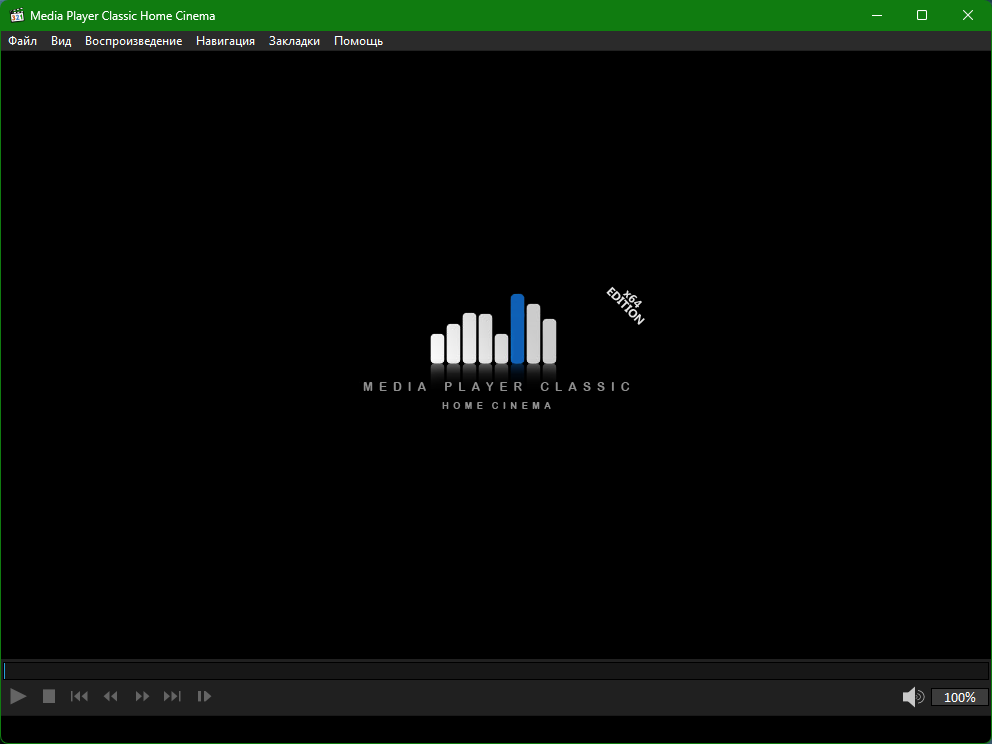Open the Помощь menu
This screenshot has width=992, height=744.
click(x=358, y=41)
